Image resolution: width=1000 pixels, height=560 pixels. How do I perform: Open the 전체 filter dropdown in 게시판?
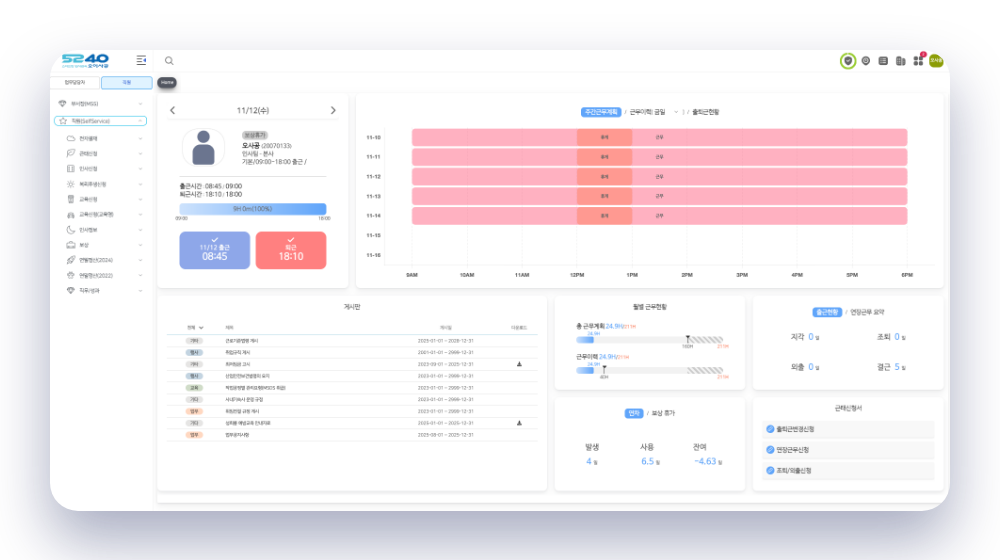point(195,328)
